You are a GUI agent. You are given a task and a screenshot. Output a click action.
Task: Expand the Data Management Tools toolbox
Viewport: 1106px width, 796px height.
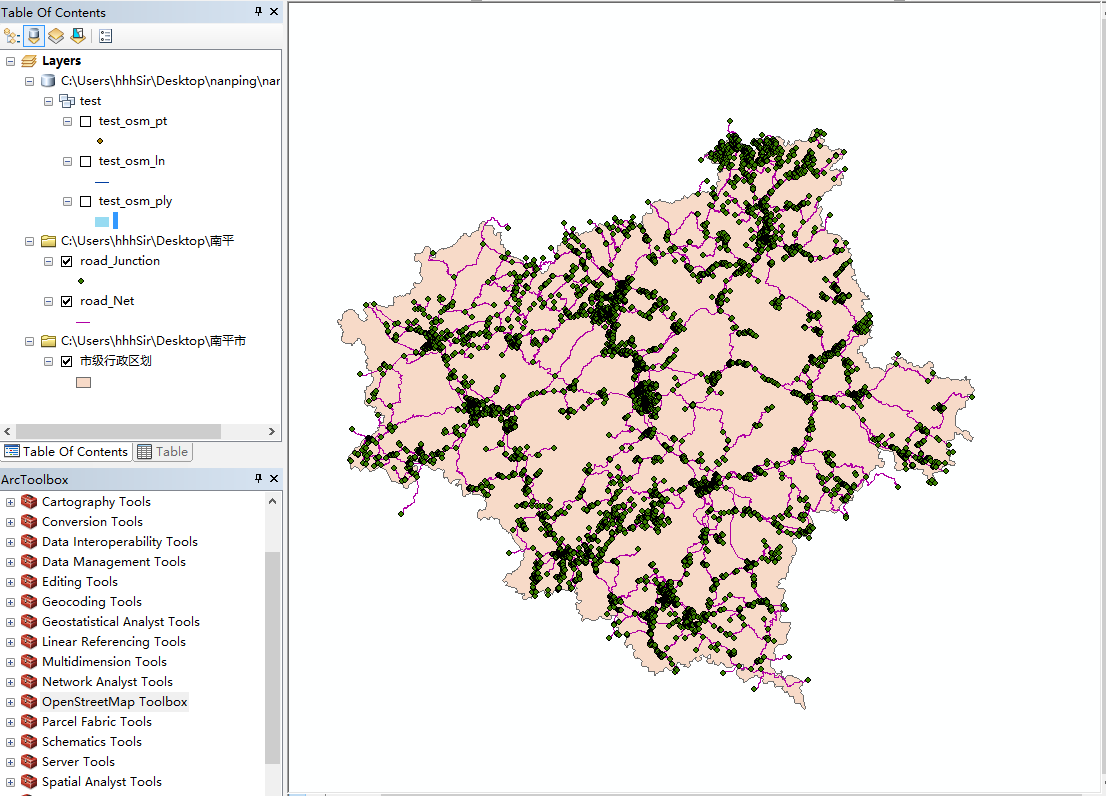click(x=9, y=561)
